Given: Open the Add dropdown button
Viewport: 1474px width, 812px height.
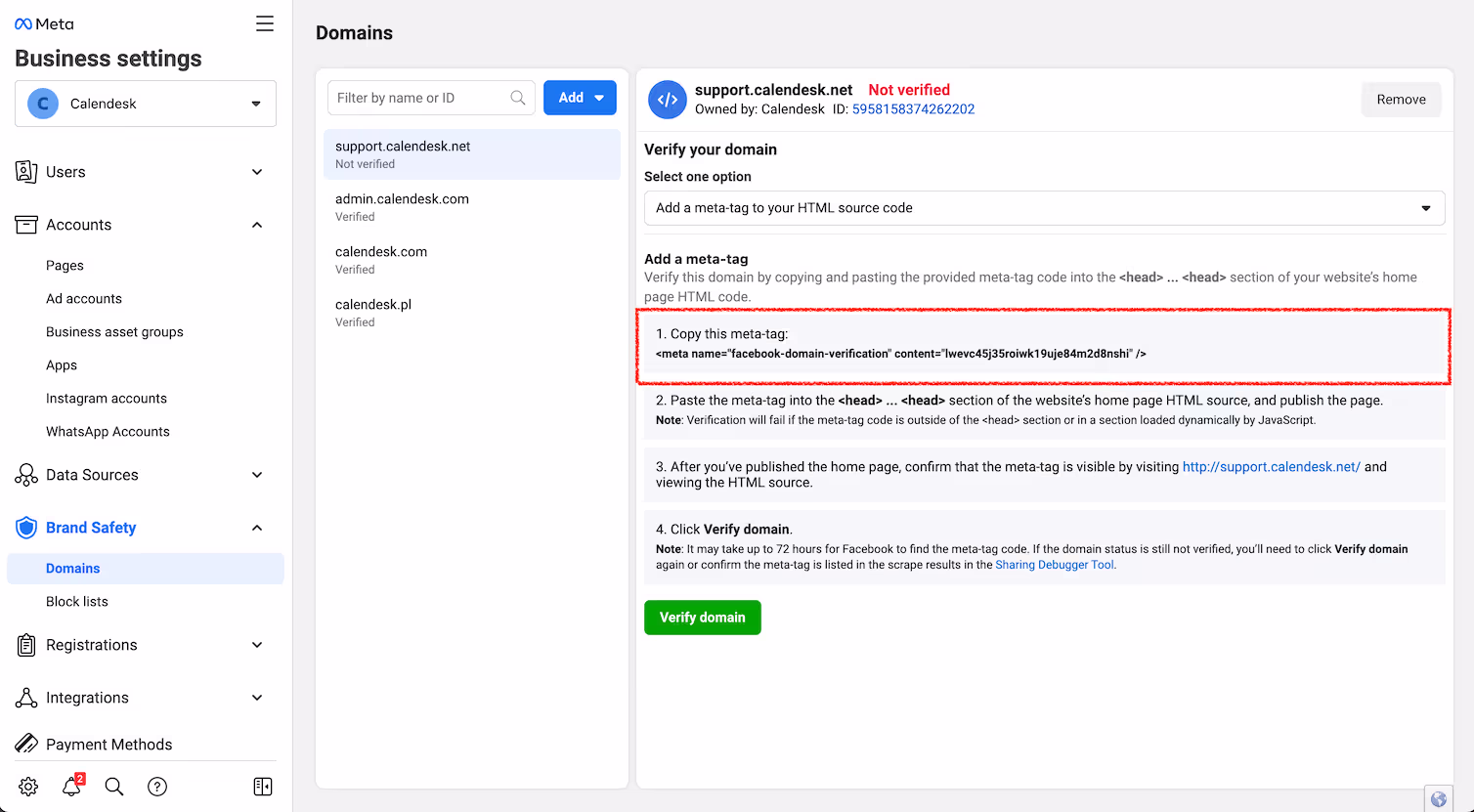Looking at the screenshot, I should point(580,97).
